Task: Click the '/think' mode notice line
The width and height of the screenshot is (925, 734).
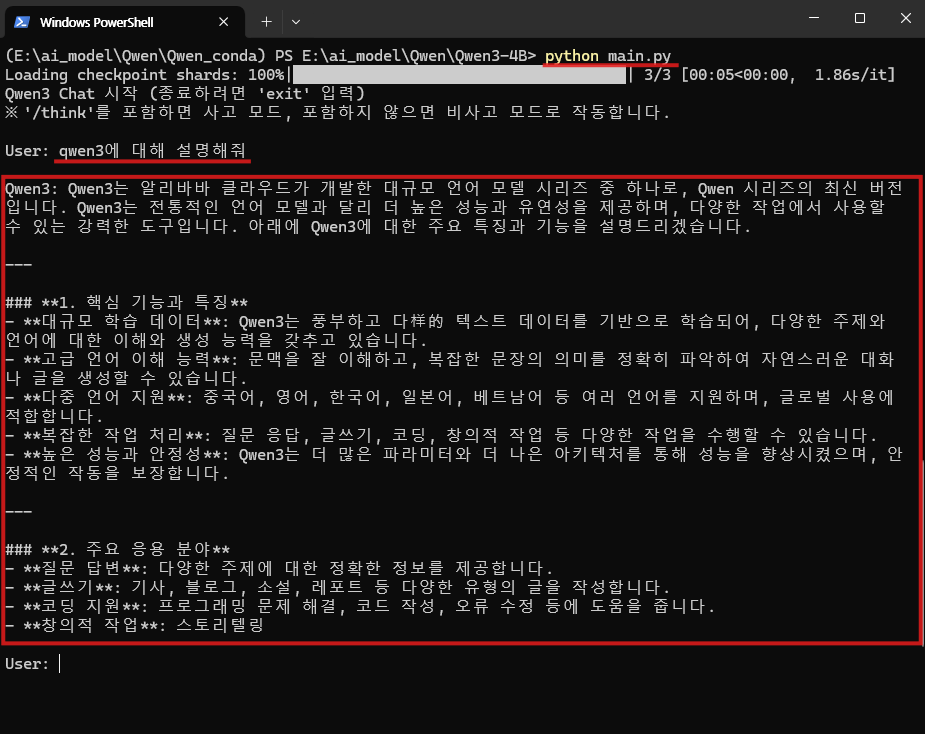Action: coord(337,112)
